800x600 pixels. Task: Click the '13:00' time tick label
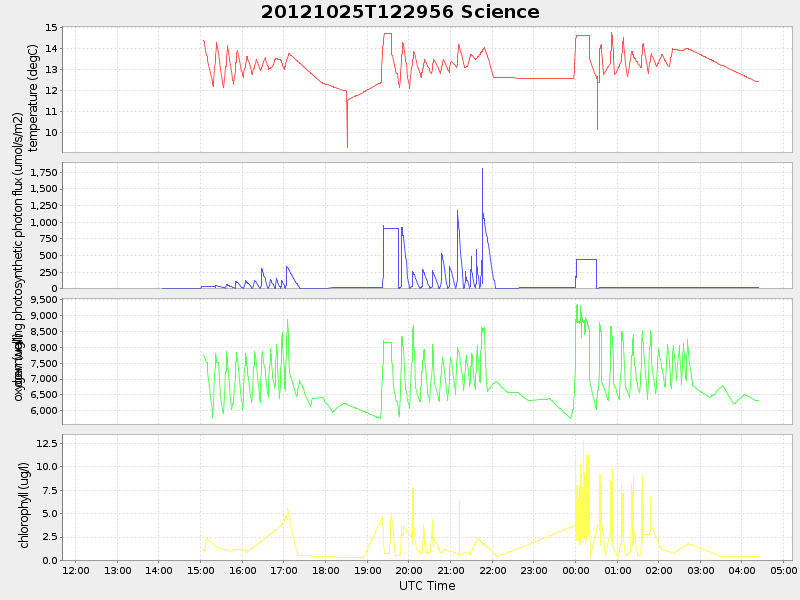click(117, 570)
